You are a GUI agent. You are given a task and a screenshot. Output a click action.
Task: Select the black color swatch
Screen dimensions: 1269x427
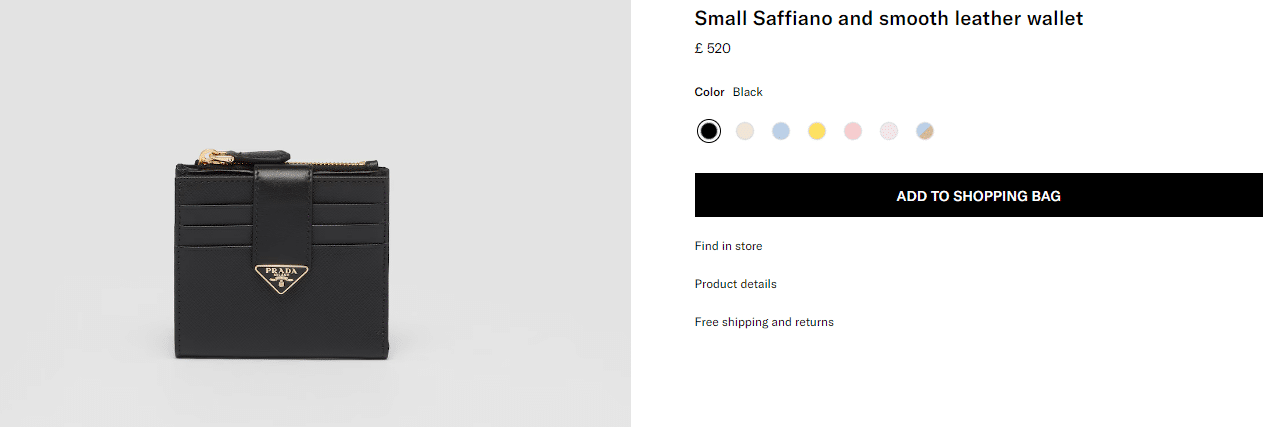point(708,131)
